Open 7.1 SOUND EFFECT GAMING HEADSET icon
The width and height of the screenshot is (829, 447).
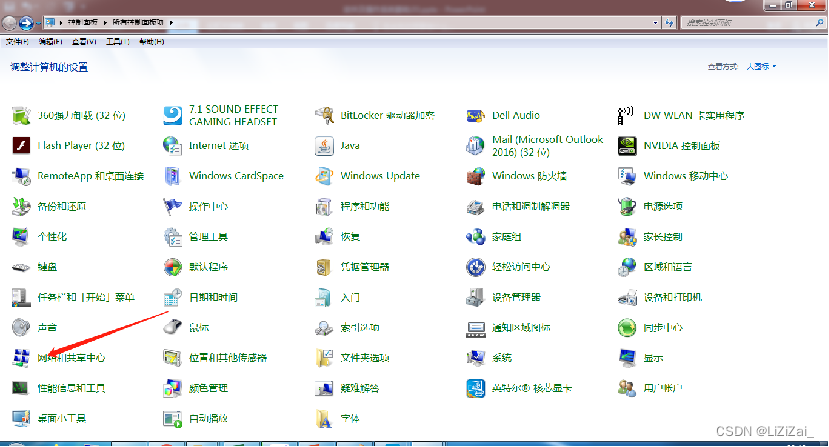172,115
